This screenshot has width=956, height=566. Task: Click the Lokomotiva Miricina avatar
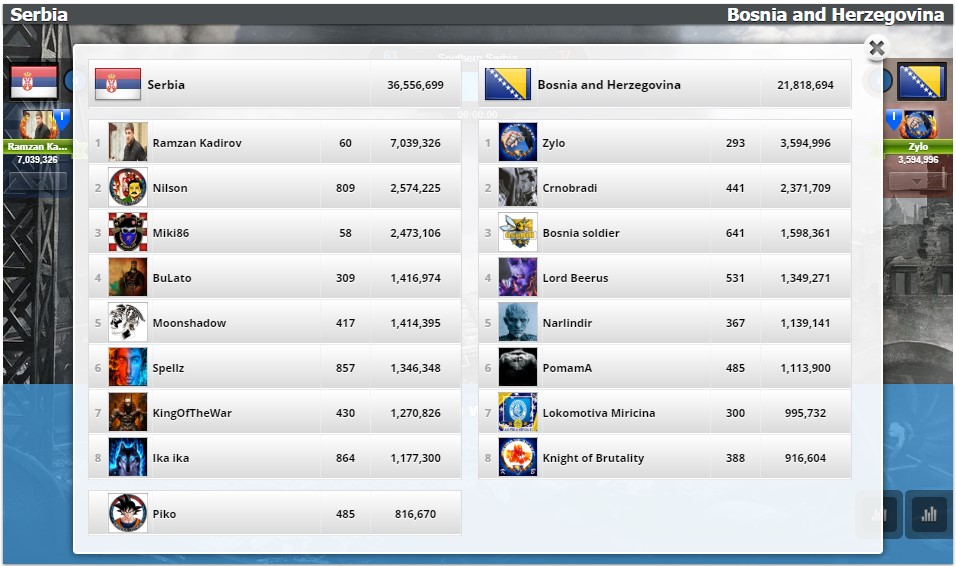click(x=518, y=413)
